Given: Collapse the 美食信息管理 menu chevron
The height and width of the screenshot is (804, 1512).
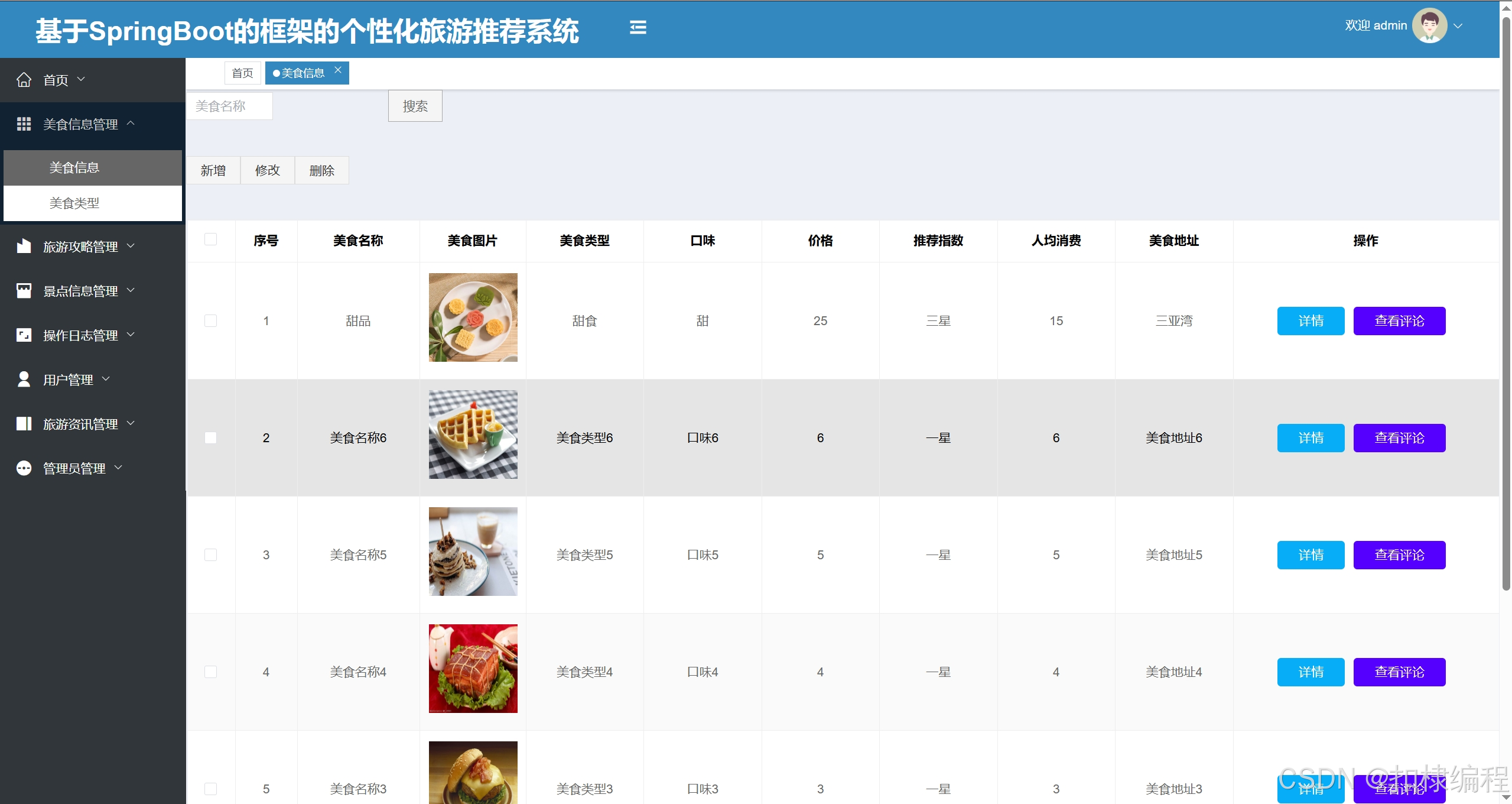Looking at the screenshot, I should [x=131, y=123].
